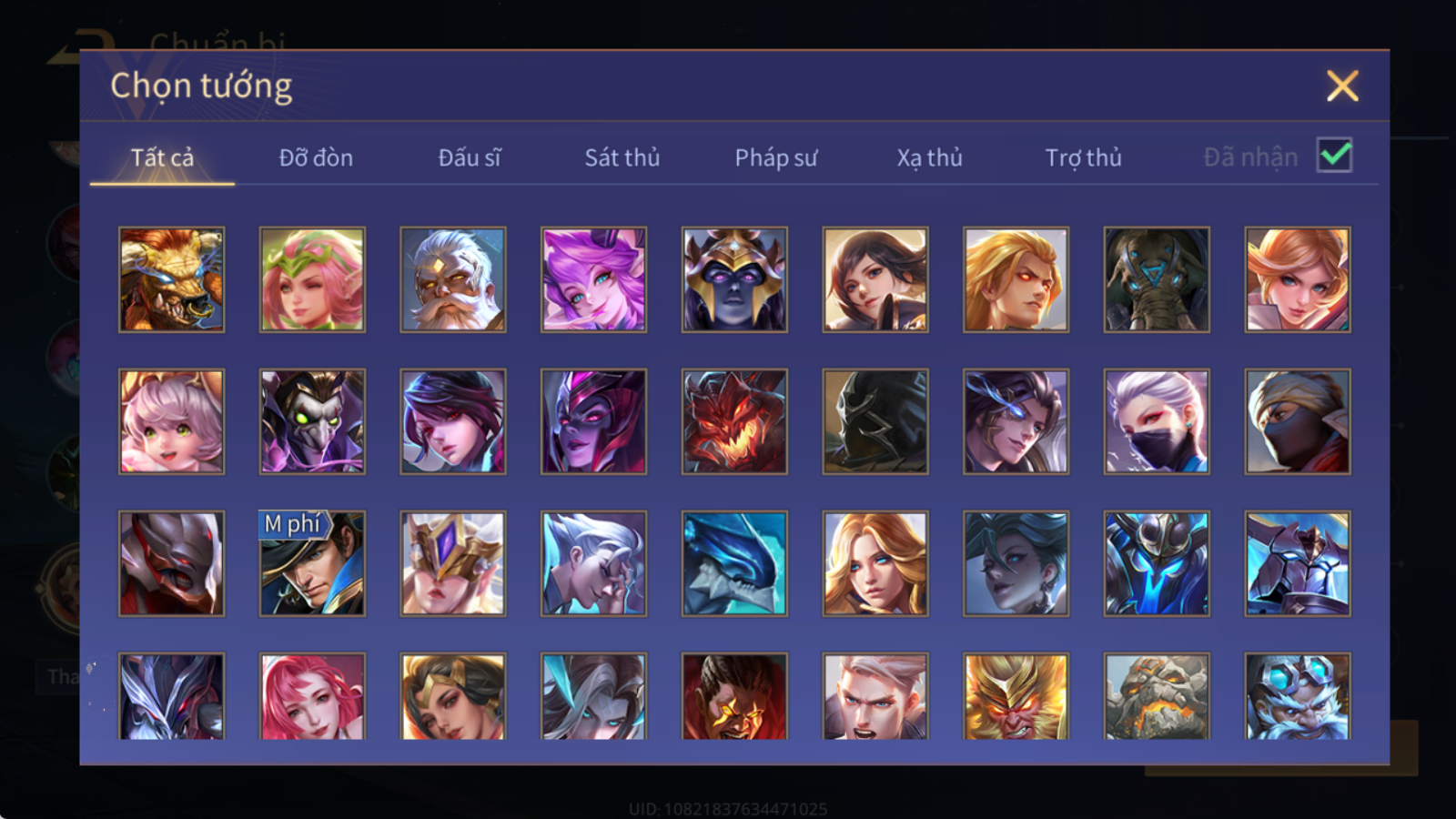Close the 'Chọn tướng' dialog
Viewport: 1456px width, 819px height.
1342,86
